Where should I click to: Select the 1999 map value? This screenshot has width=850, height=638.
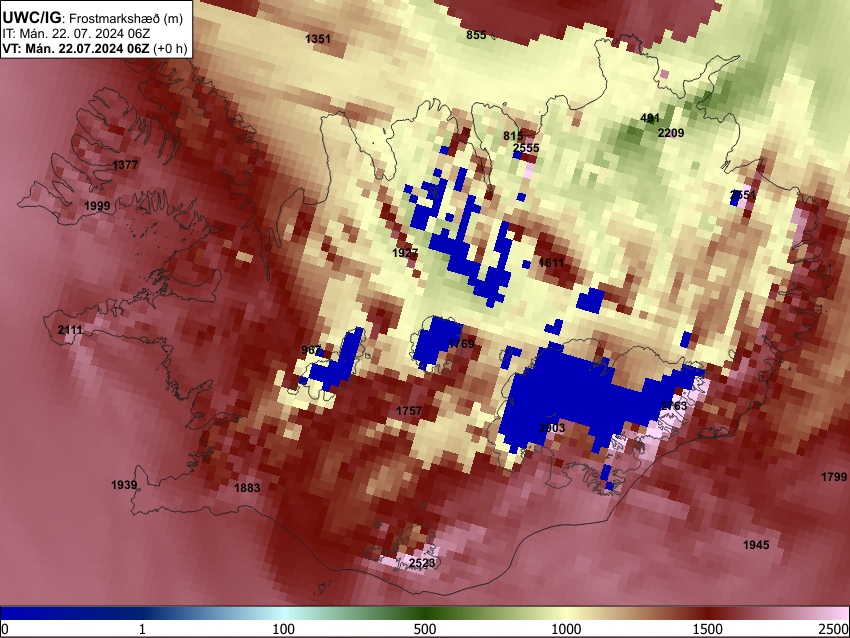(x=97, y=206)
